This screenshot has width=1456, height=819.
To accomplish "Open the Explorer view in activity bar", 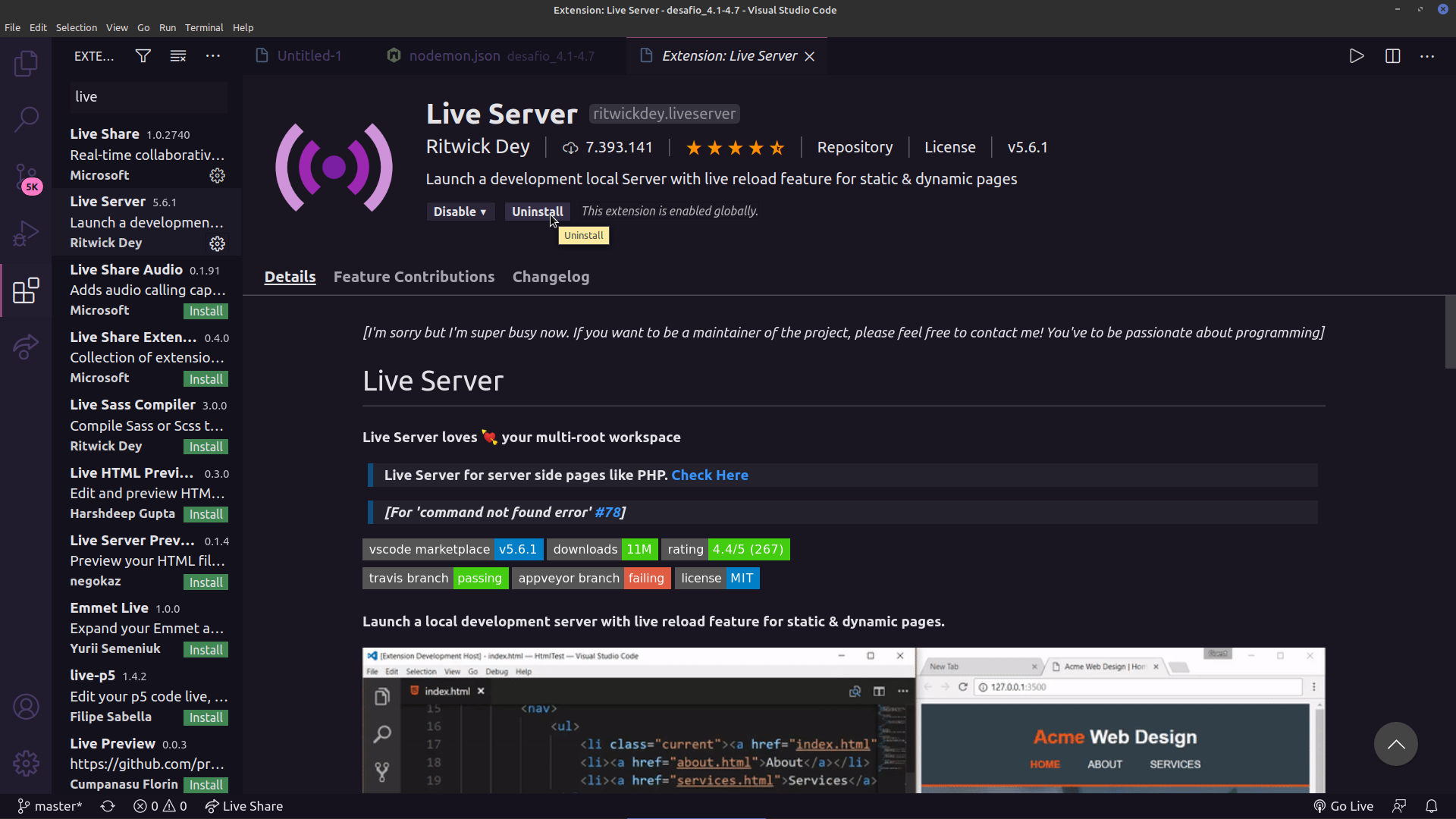I will pos(26,63).
